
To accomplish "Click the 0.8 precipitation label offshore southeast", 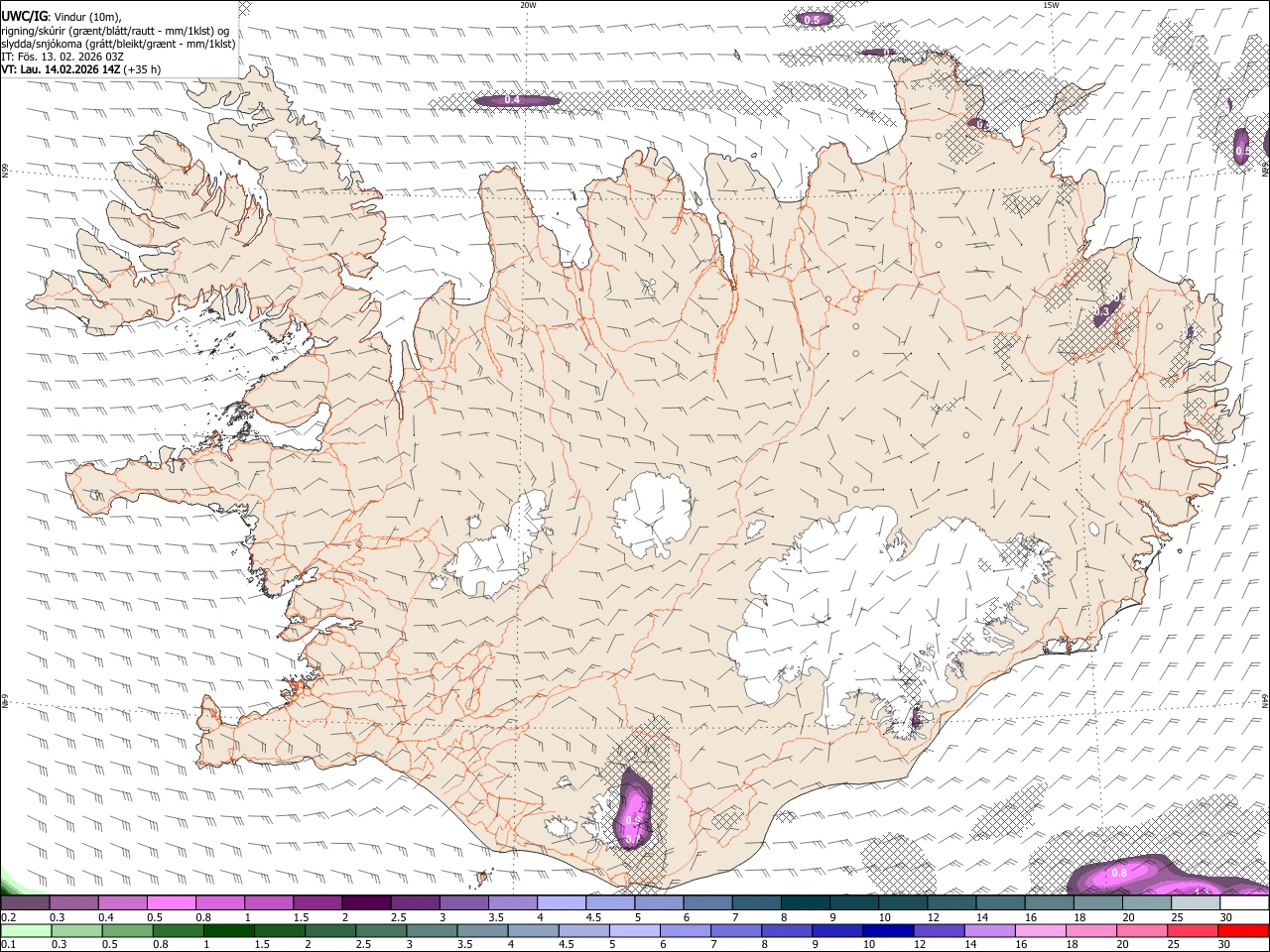I will click(x=1119, y=873).
